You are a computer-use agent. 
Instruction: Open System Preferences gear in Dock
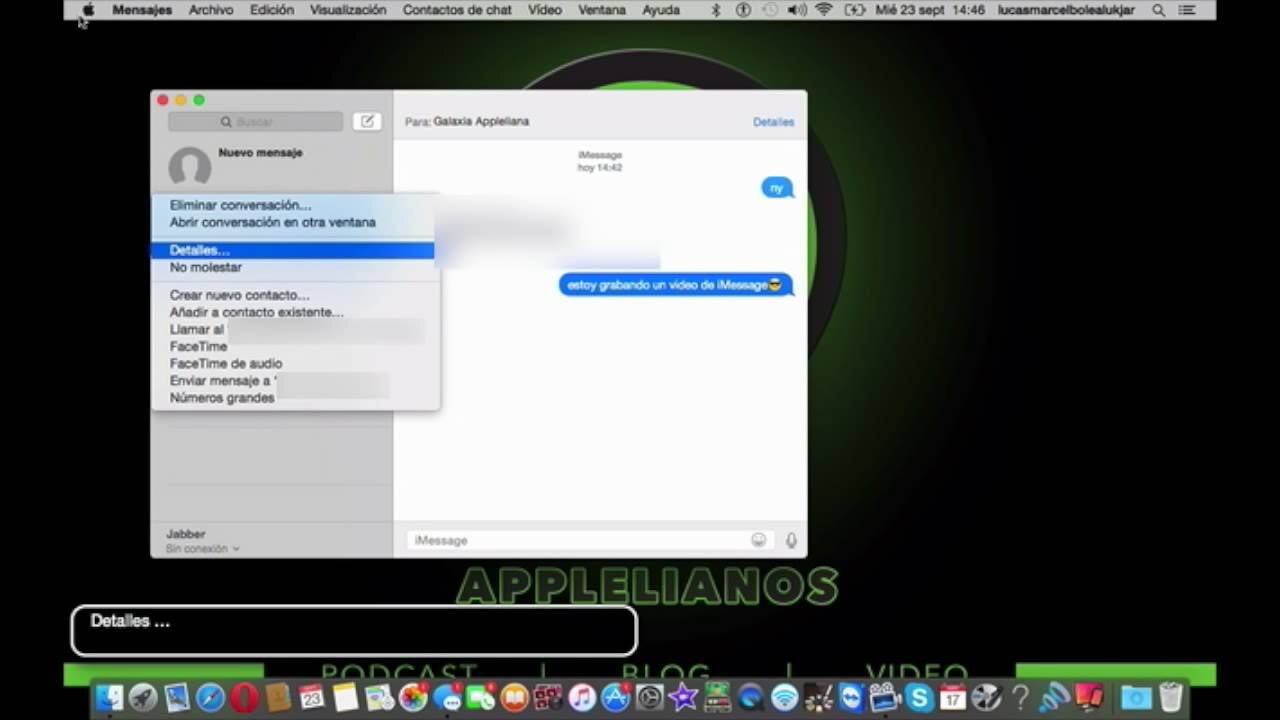650,698
